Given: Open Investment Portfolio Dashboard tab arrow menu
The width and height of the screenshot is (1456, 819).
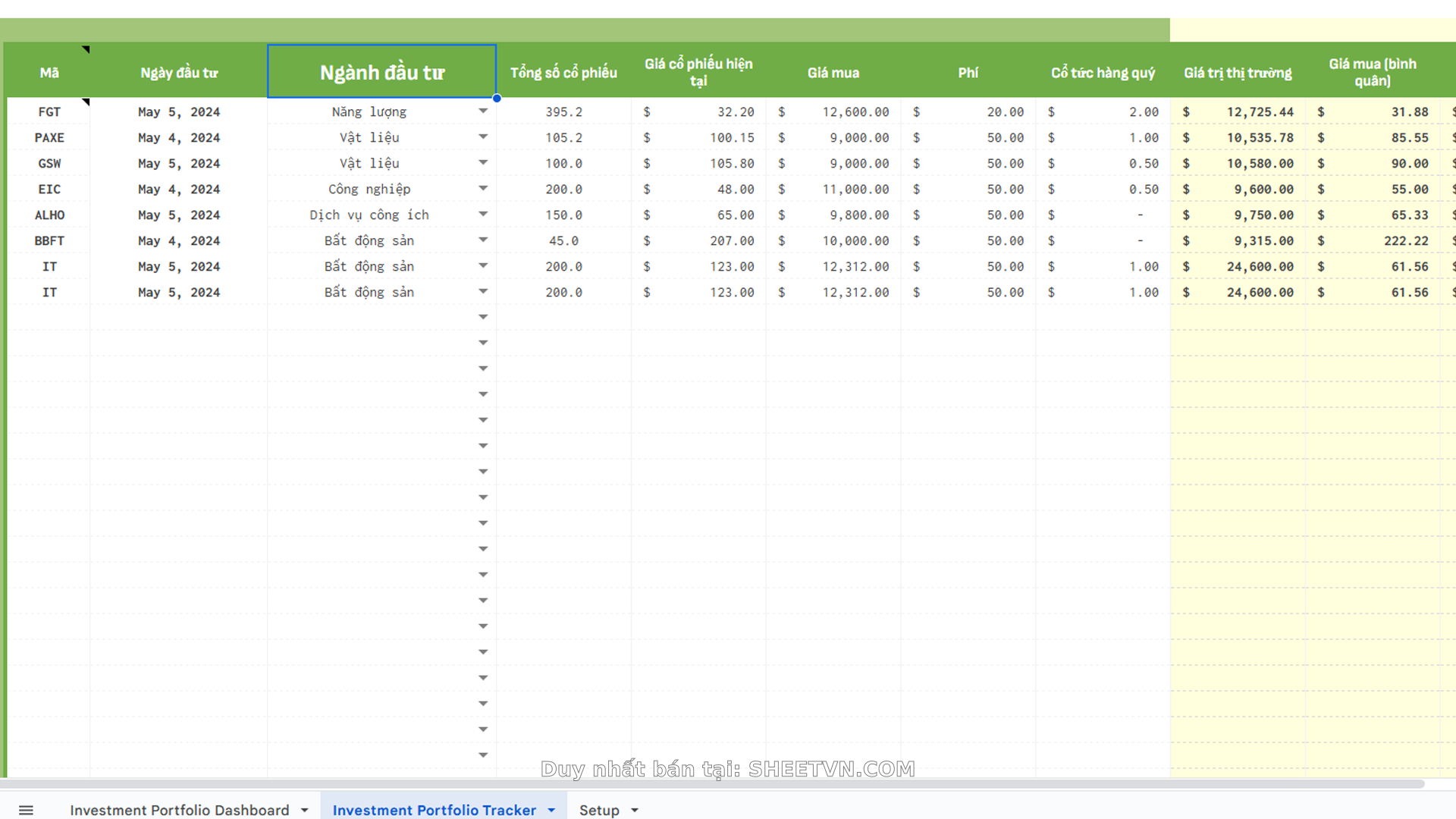Looking at the screenshot, I should click(x=305, y=810).
